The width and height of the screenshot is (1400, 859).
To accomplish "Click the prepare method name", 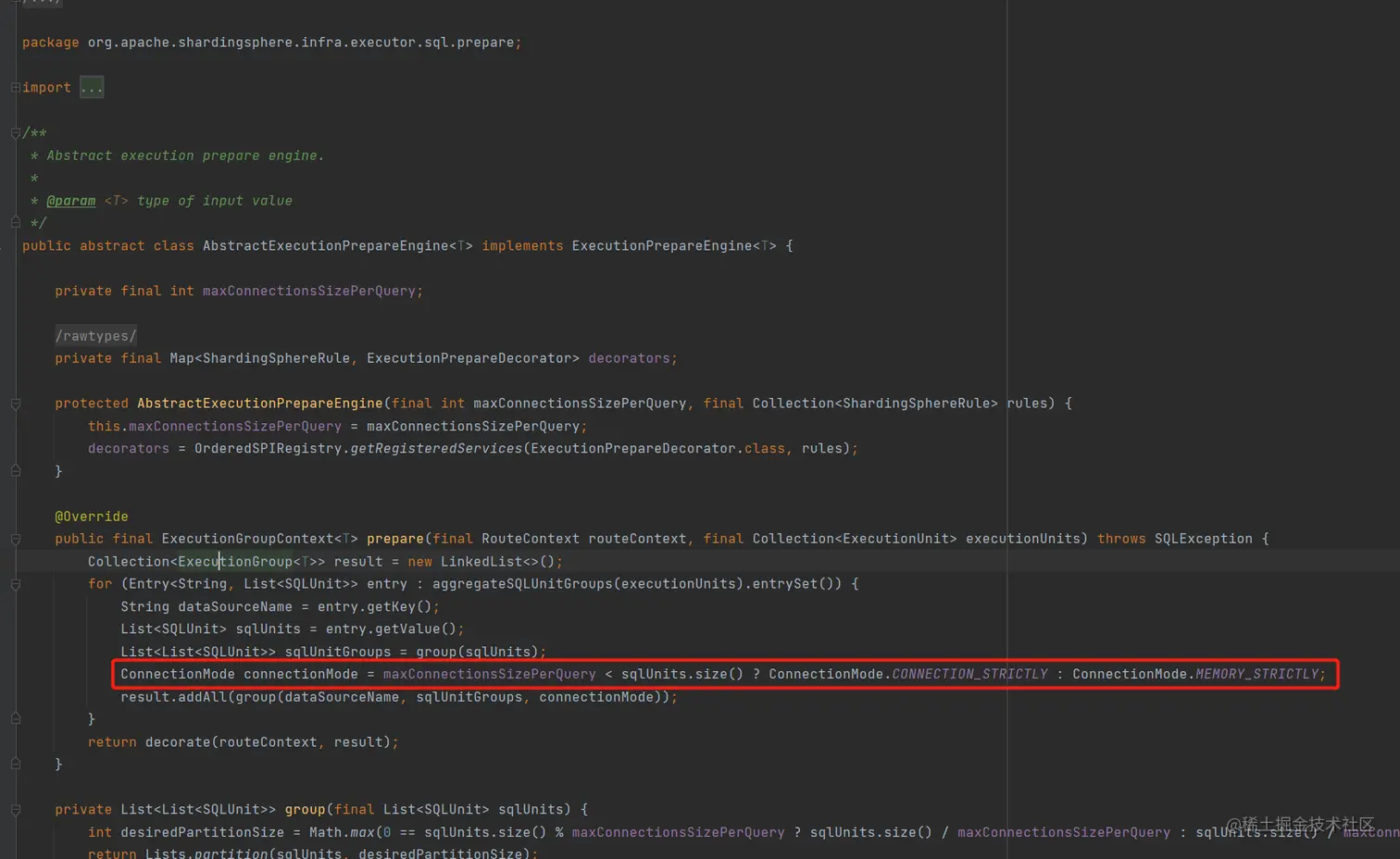I will pyautogui.click(x=395, y=539).
